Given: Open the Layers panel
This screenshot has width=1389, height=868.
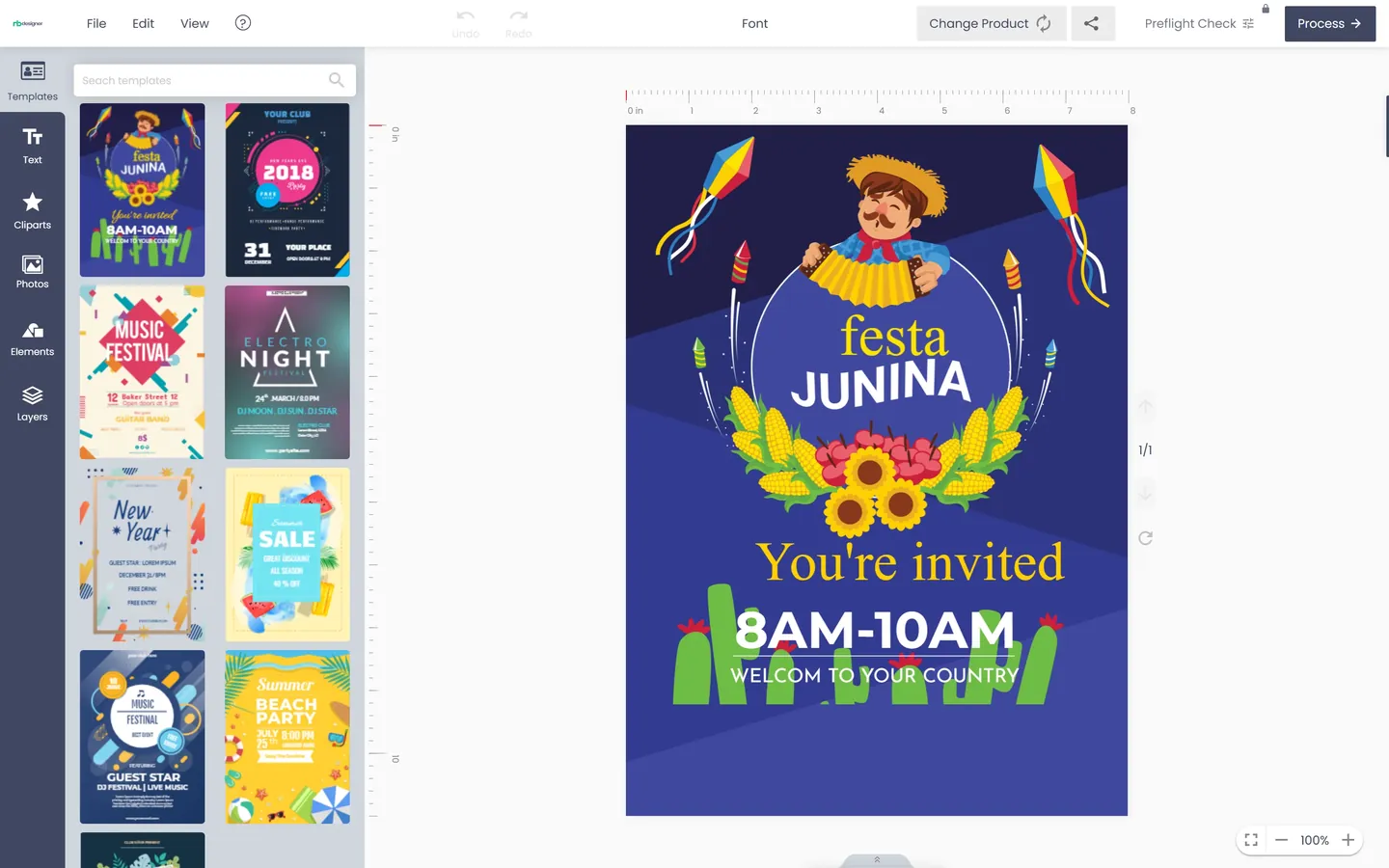Looking at the screenshot, I should [33, 404].
